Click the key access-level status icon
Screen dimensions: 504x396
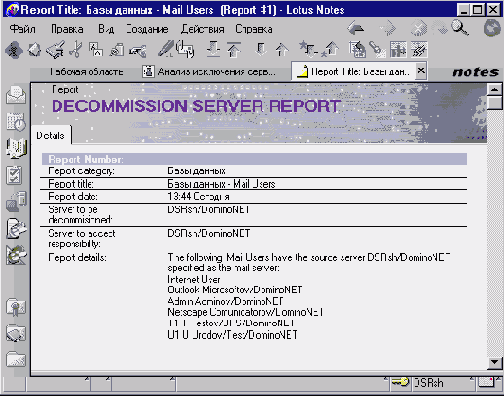400,382
